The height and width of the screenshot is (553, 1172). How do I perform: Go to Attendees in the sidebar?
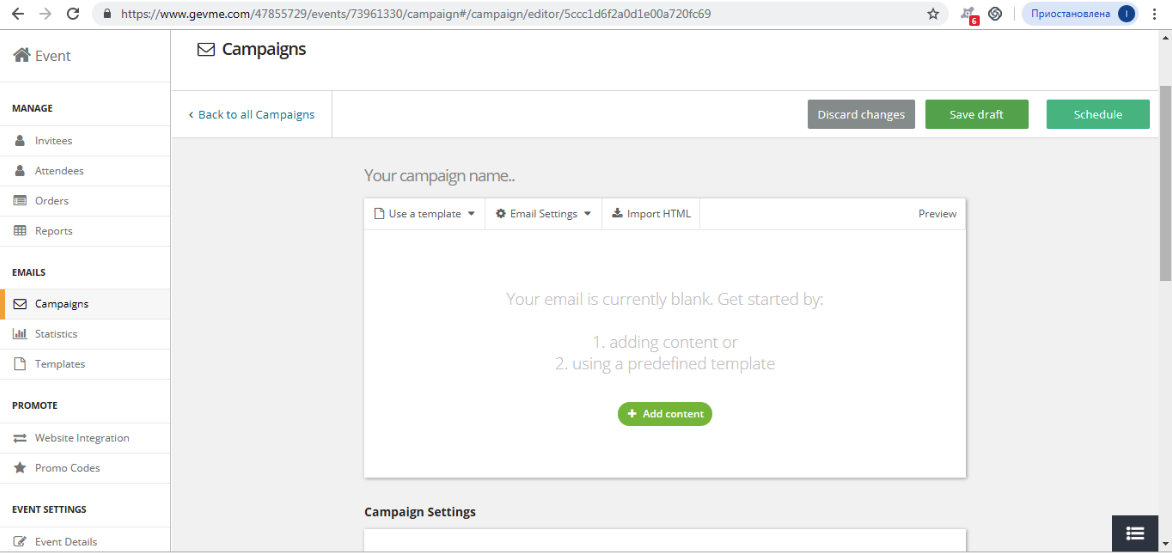[x=59, y=171]
